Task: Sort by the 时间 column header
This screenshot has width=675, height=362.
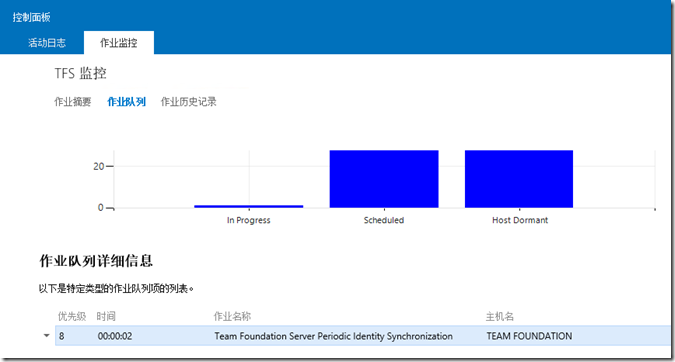Action: point(106,316)
